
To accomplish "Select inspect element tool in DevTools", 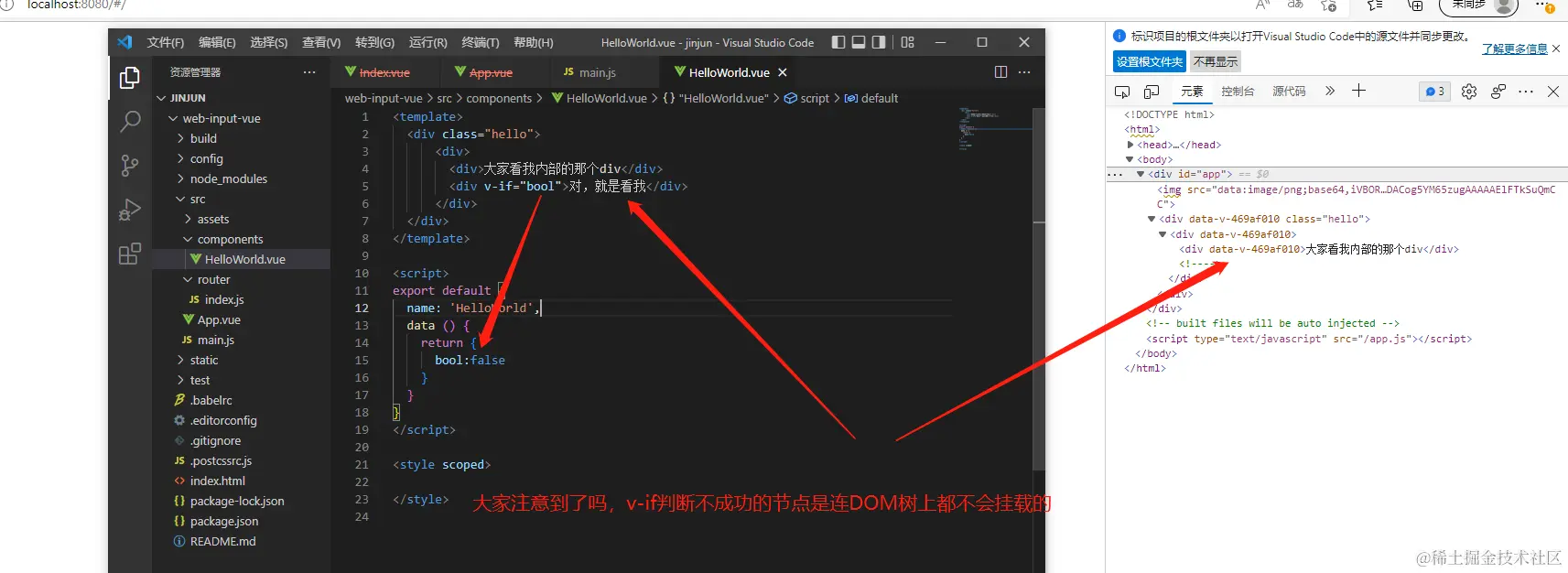I will click(x=1122, y=92).
